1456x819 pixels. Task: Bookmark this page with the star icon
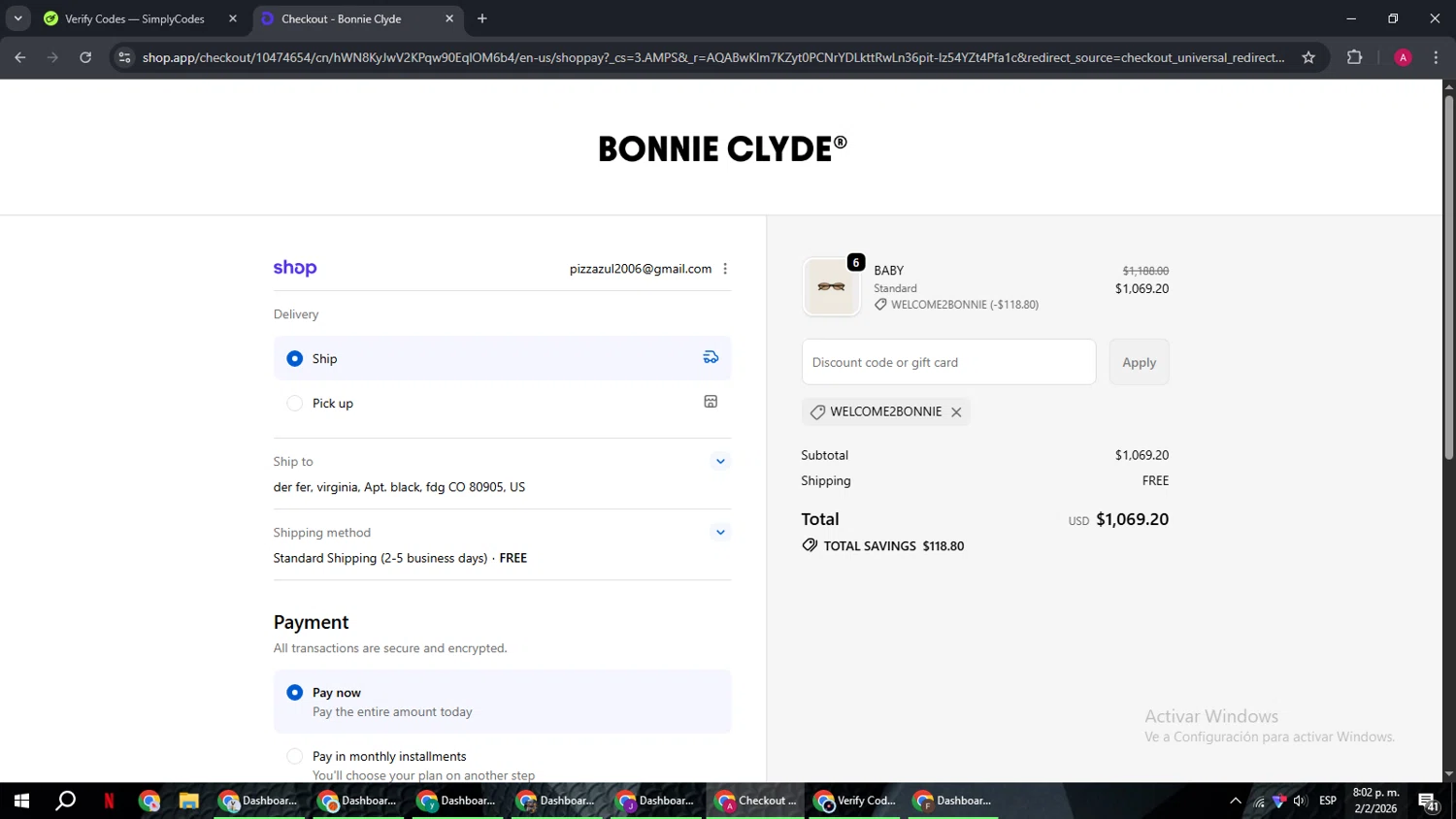1308,57
